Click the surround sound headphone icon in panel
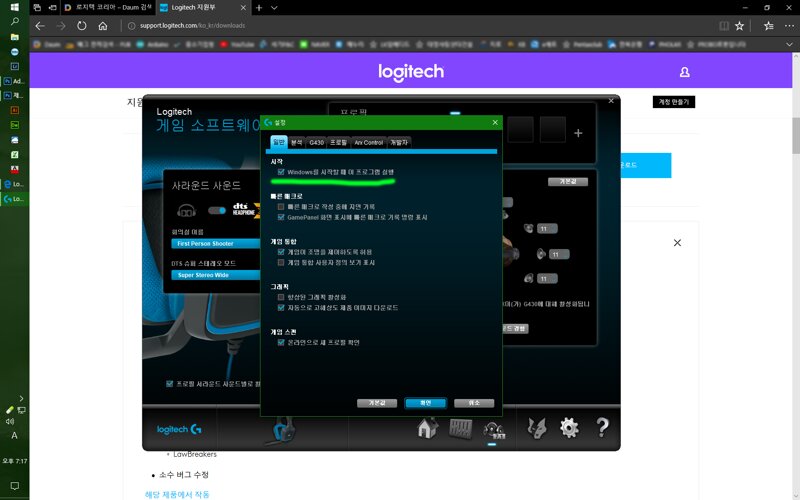Screen dimensions: 800x500 [186, 210]
